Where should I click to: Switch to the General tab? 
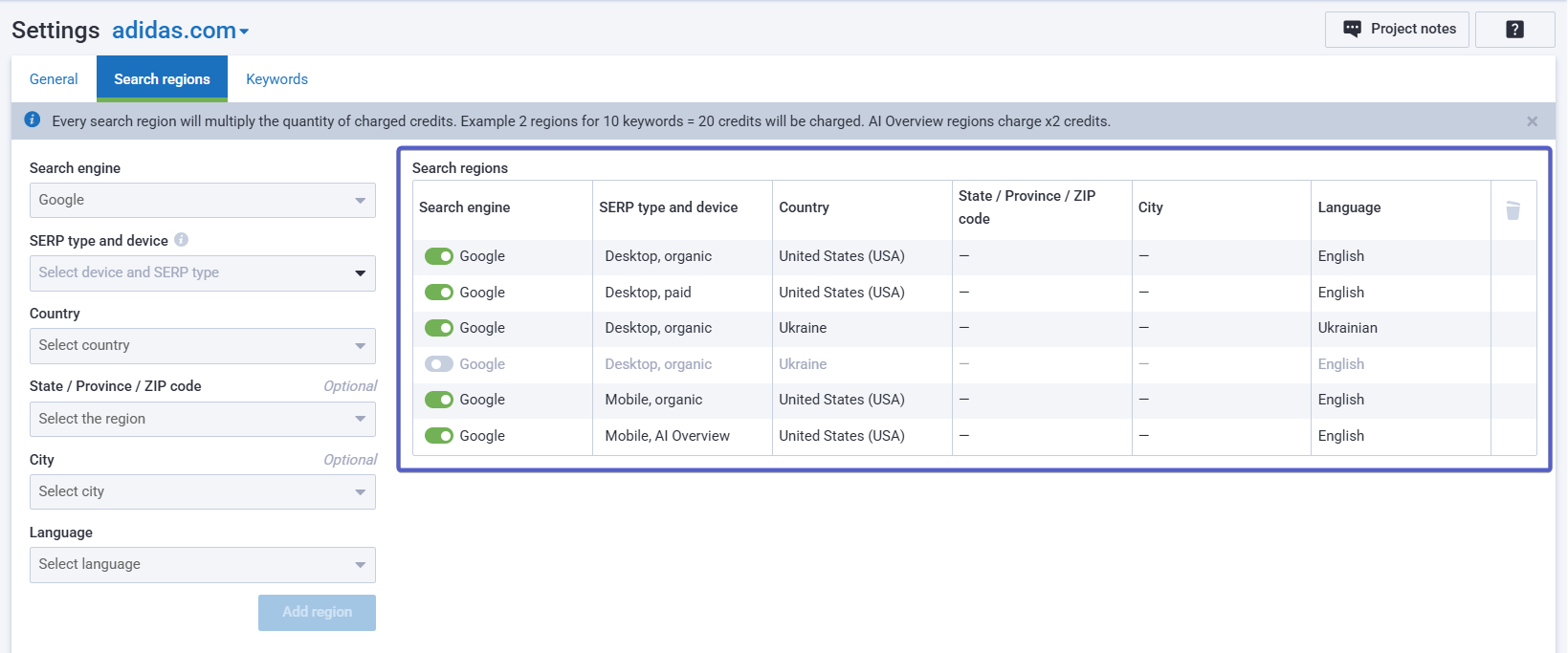click(54, 79)
